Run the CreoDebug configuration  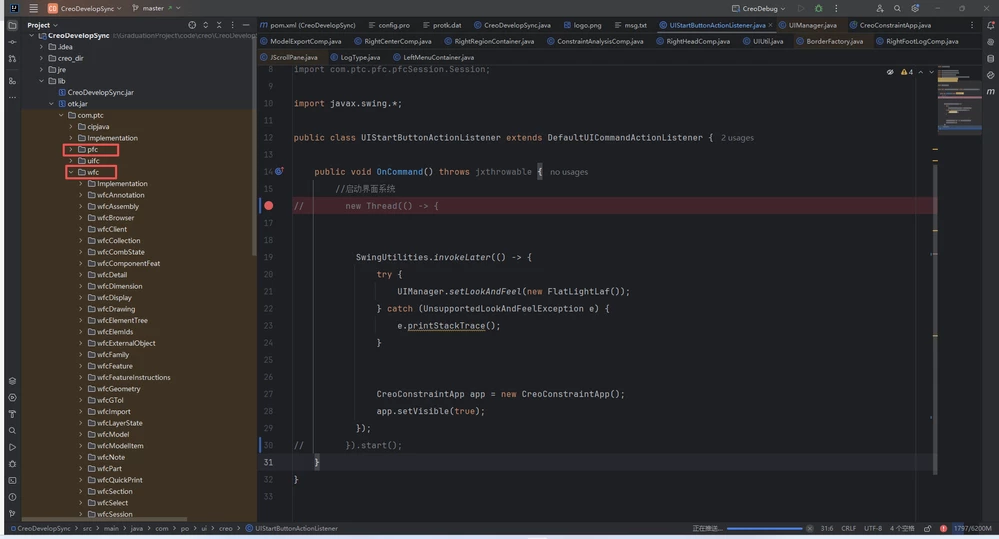click(801, 8)
